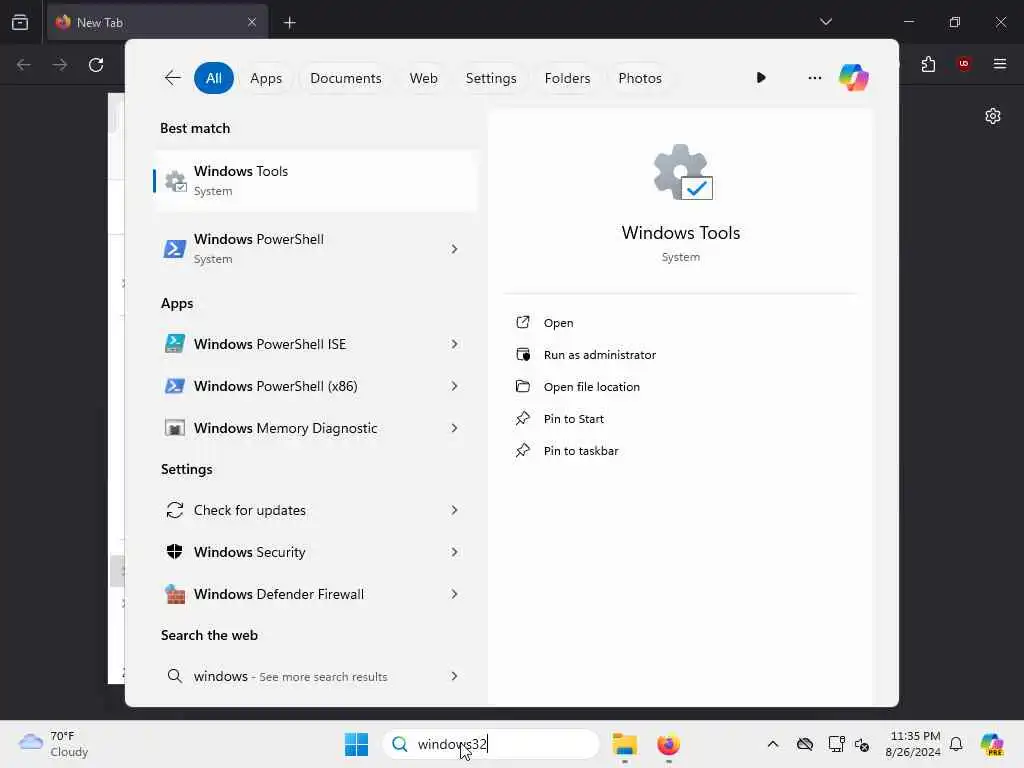Viewport: 1024px width, 768px height.
Task: Expand Windows PowerShell ISE chevron
Action: pyautogui.click(x=455, y=344)
